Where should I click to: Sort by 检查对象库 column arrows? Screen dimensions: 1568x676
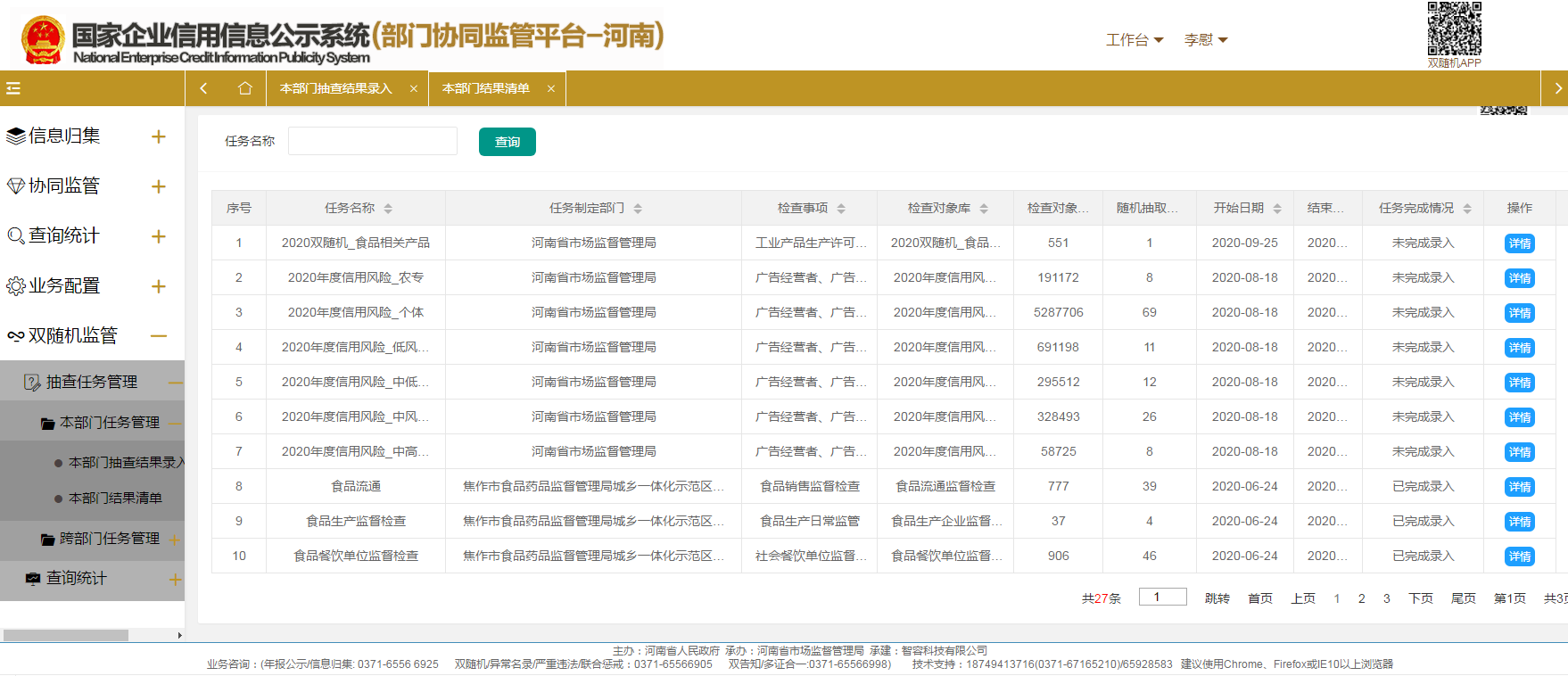[984, 209]
